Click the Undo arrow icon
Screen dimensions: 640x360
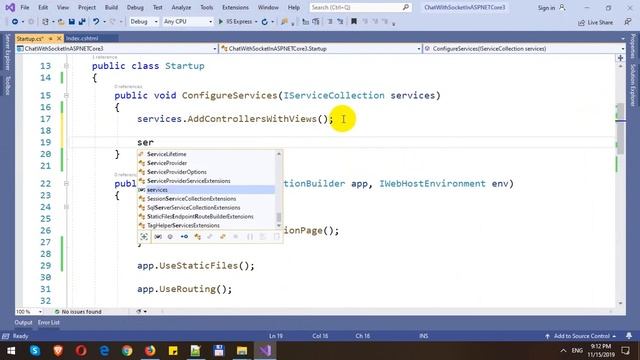pos(96,22)
